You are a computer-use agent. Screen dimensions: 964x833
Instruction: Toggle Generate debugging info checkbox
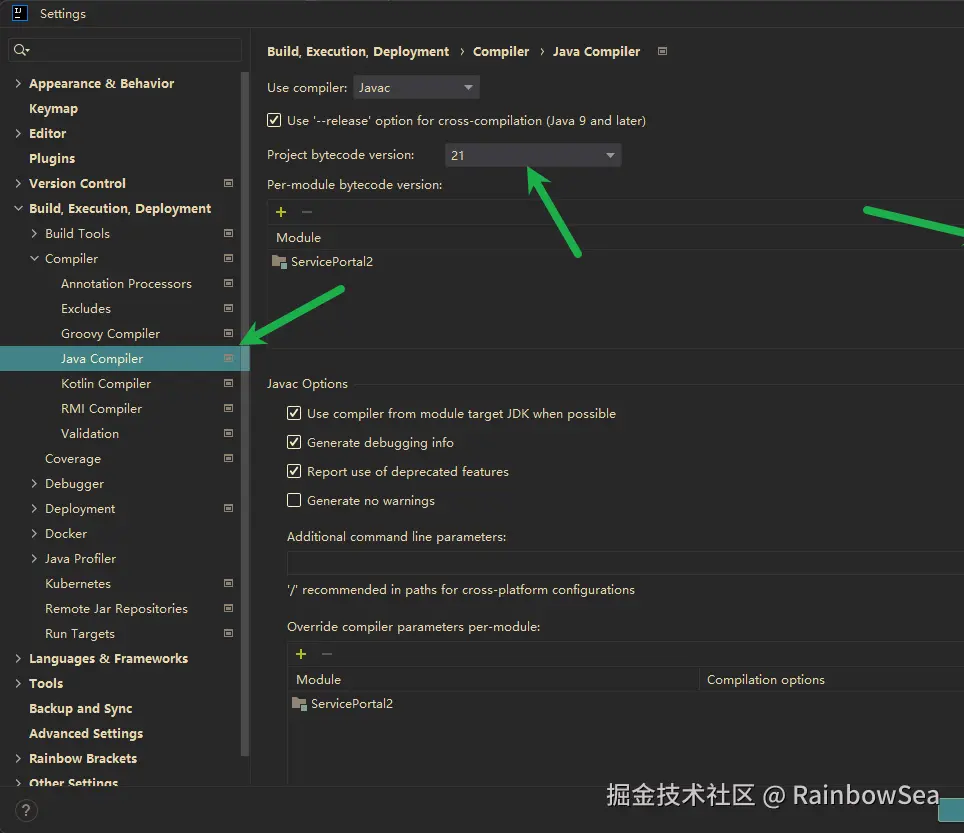[294, 442]
